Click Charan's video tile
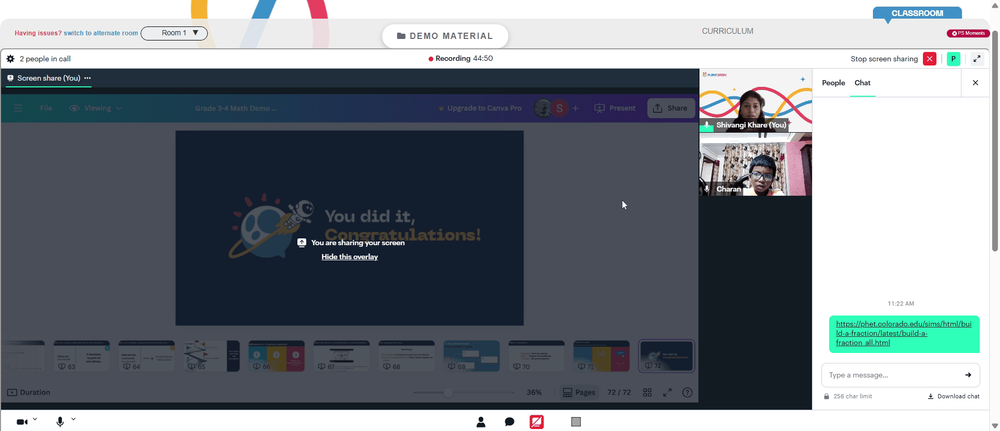 pos(756,164)
